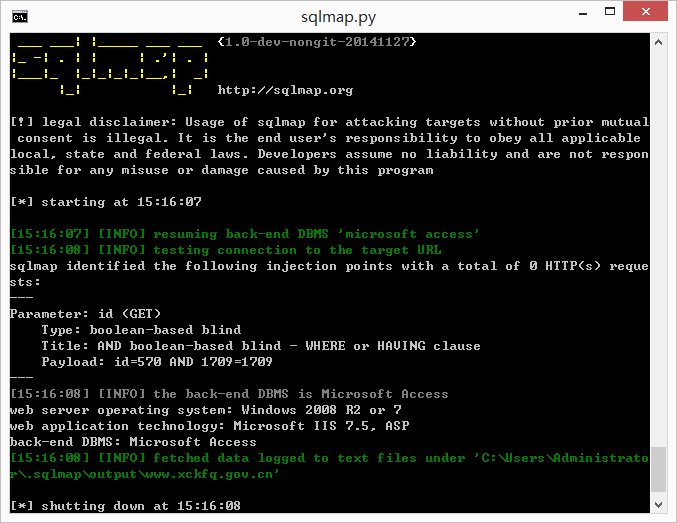Click the vertical scrollbar thumb
677x523 pixels.
point(658,469)
